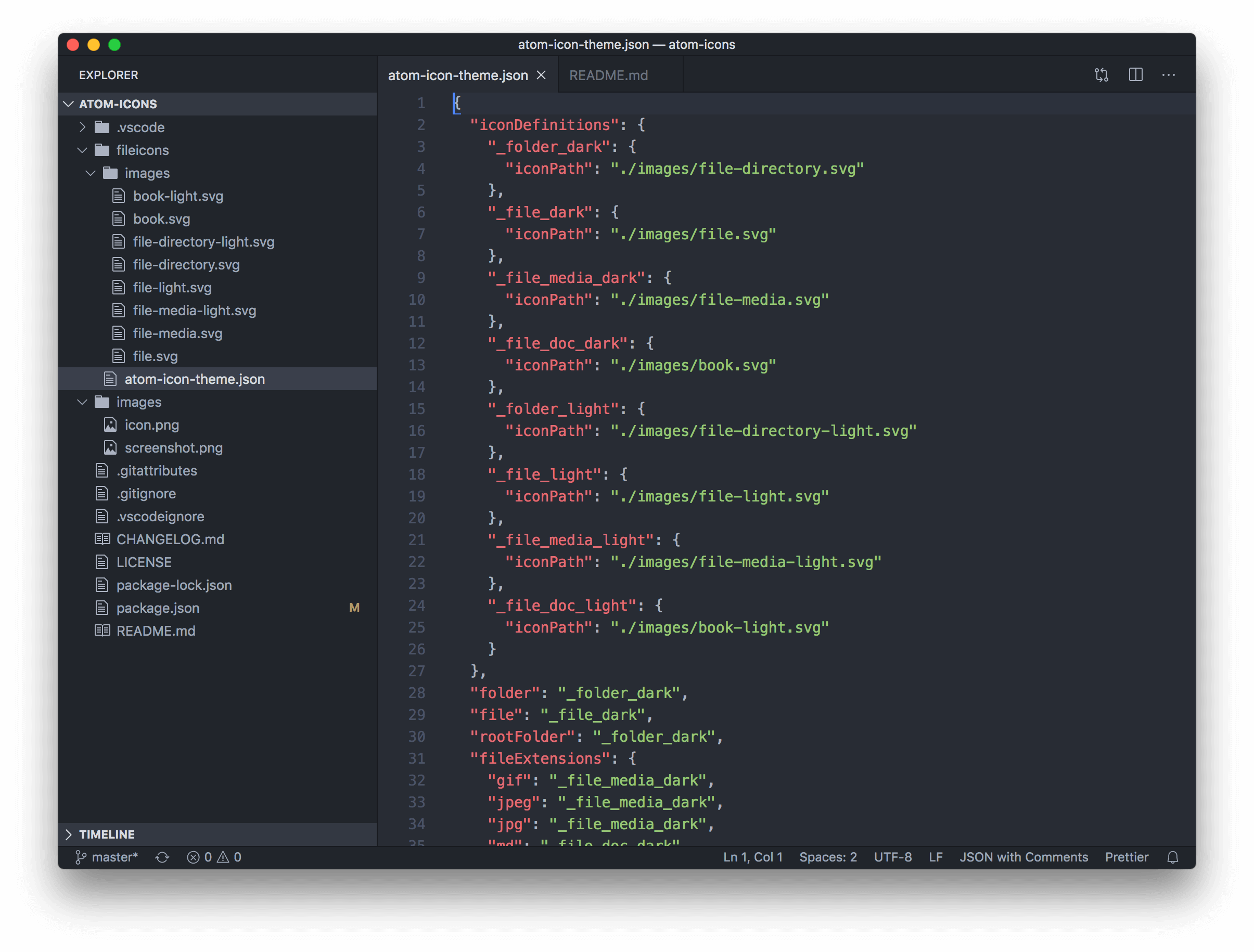Click the Synchronize Changes icon
The image size is (1254, 952).
coord(162,857)
